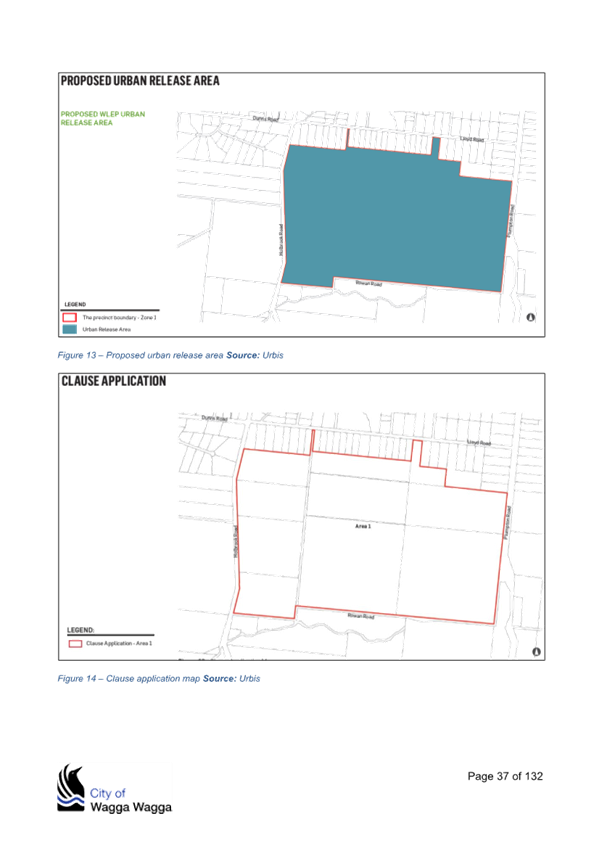Click the north arrow icon in Clause Application map
The height and width of the screenshot is (848, 599).
[x=536, y=652]
